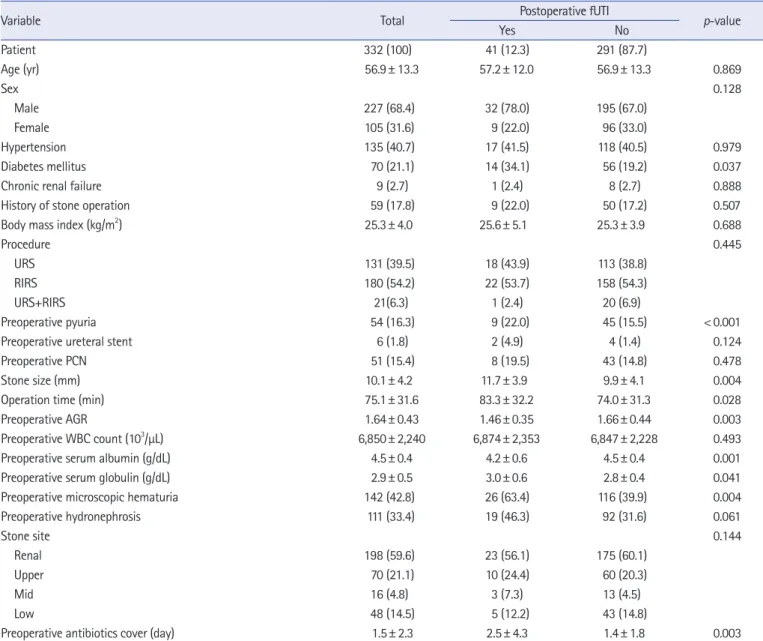763x641 pixels.
Task: Select the '6,850 ± 2,240' WBC total
Action: tap(392, 439)
